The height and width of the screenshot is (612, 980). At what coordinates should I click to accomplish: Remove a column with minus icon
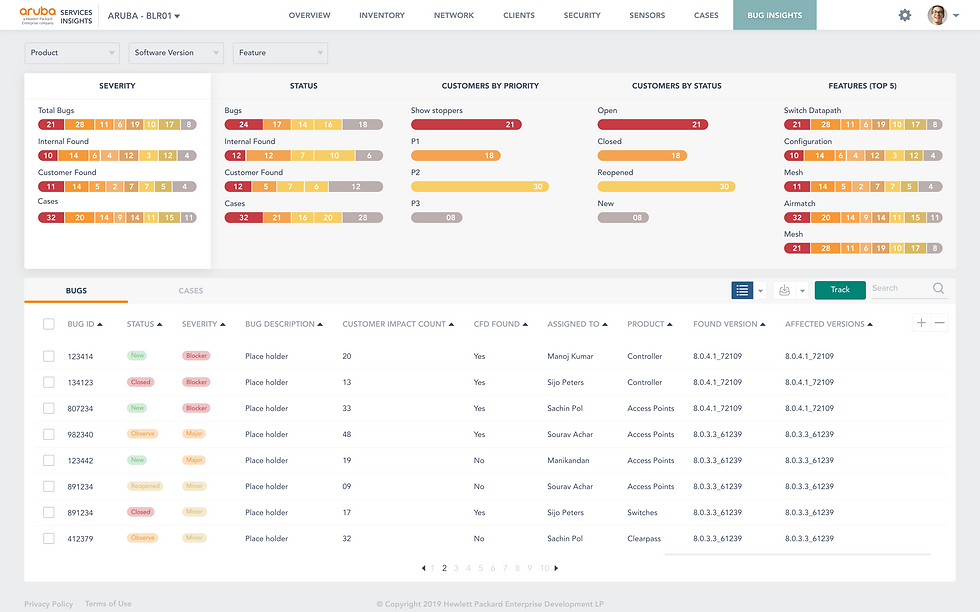939,323
